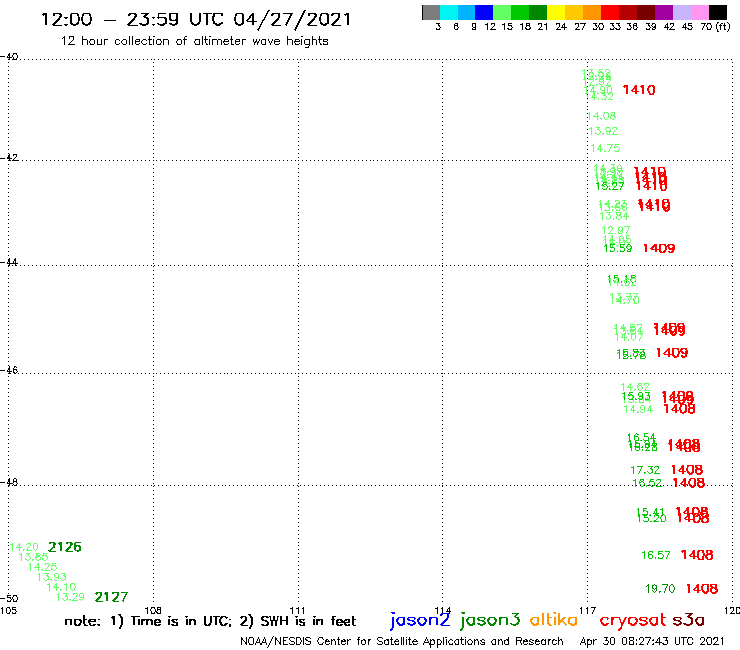Click the gray swatch in the wave-height legend
Screen dimensions: 740x650
[x=431, y=12]
